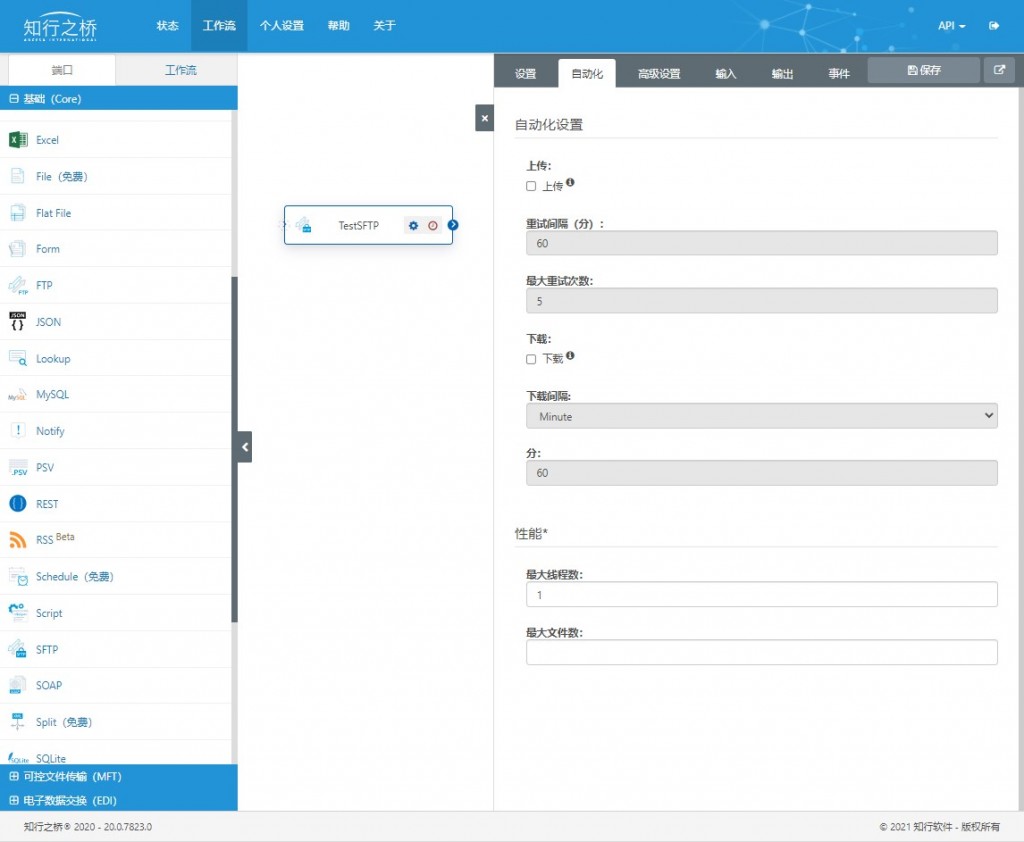Open settings panel in new window icon
The image size is (1024, 842).
(999, 70)
